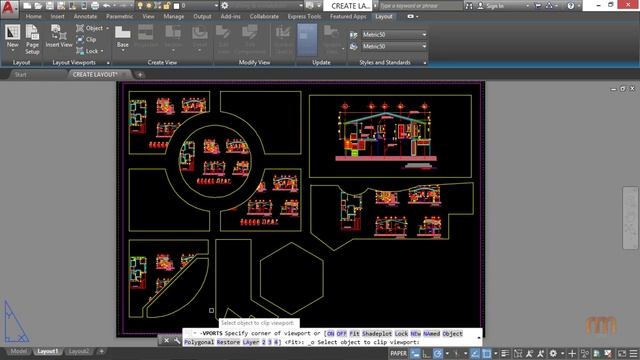Screen dimensions: 640x360
Task: Switch to the Model tab
Action: point(18,351)
